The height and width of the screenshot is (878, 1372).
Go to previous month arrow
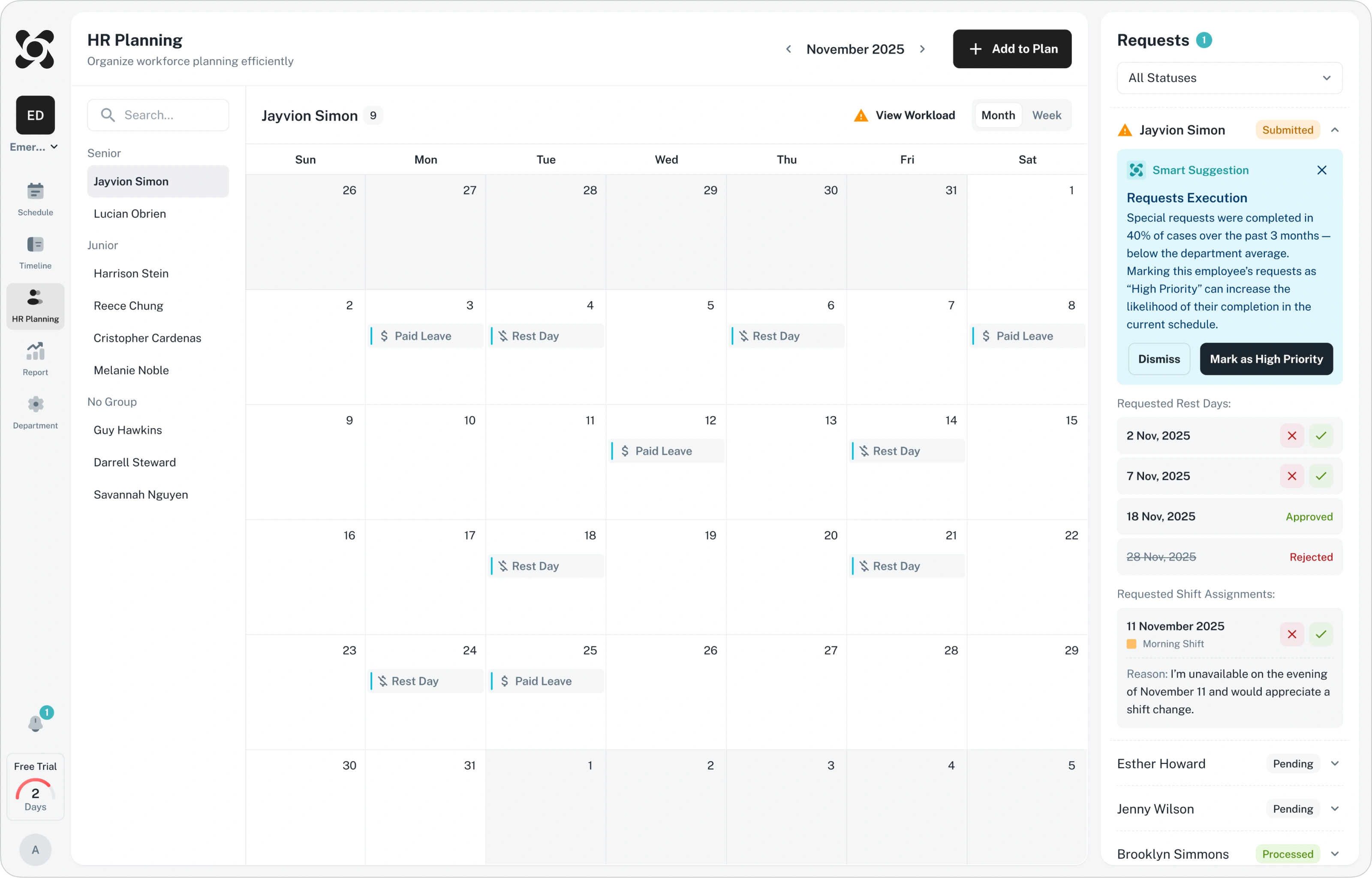[788, 49]
